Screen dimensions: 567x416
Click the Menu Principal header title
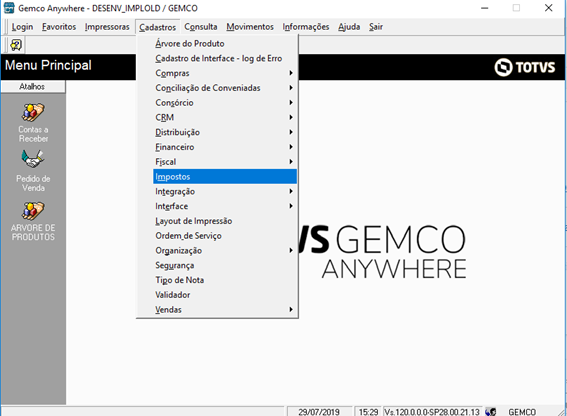(x=48, y=65)
